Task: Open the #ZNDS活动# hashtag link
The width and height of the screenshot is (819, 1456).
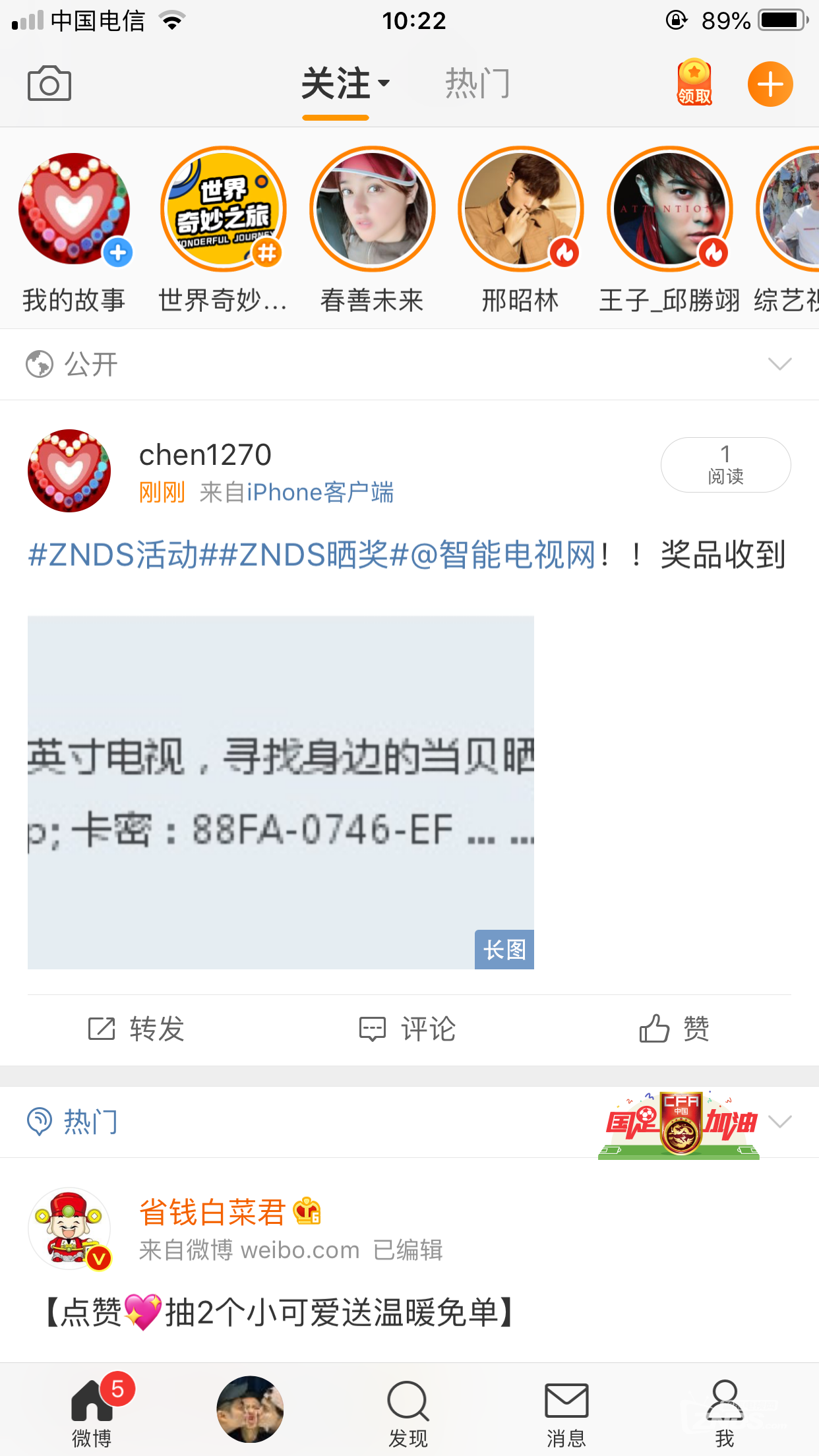Action: pos(113,555)
